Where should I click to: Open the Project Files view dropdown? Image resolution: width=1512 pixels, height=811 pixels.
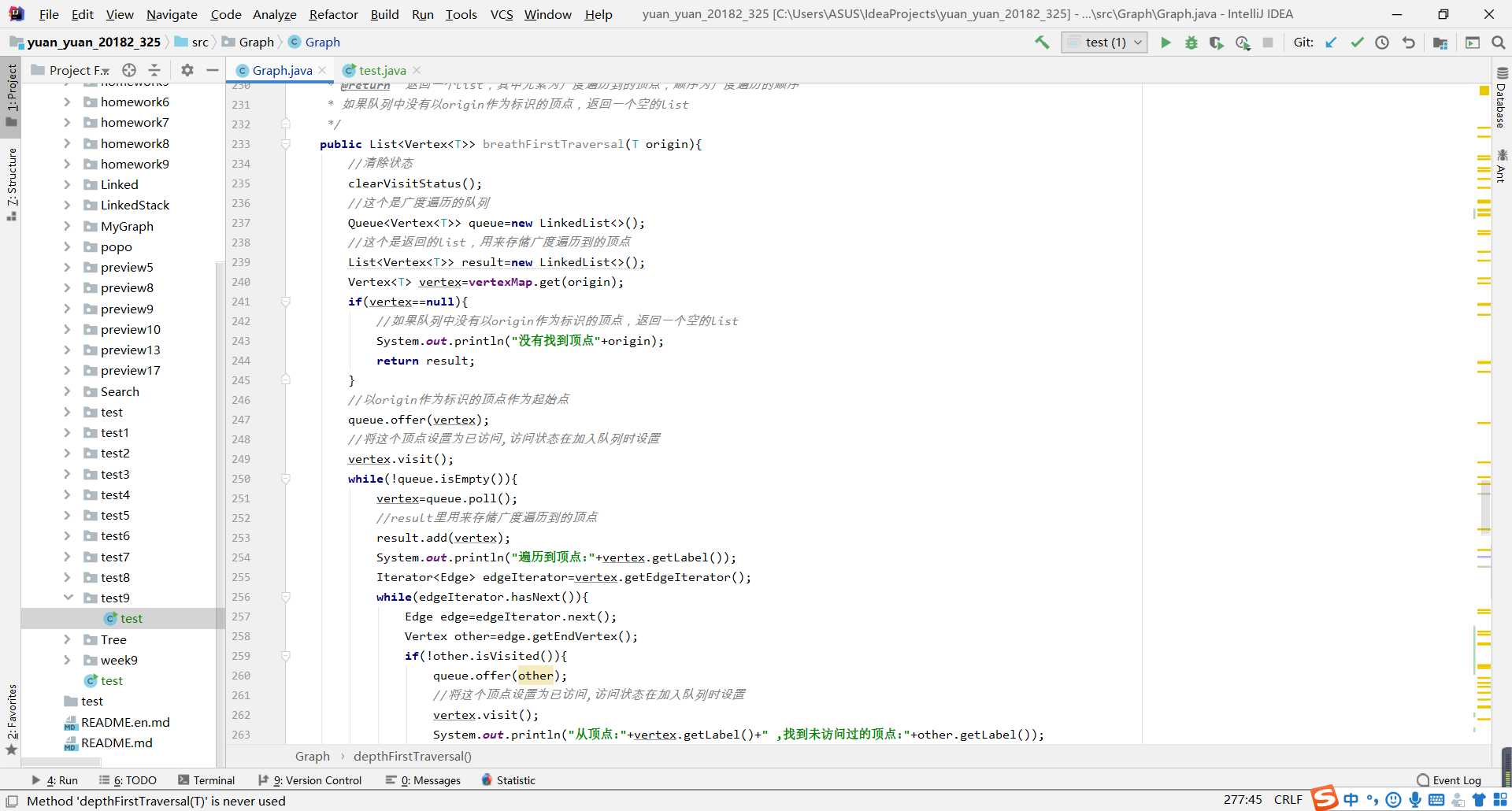[x=79, y=70]
